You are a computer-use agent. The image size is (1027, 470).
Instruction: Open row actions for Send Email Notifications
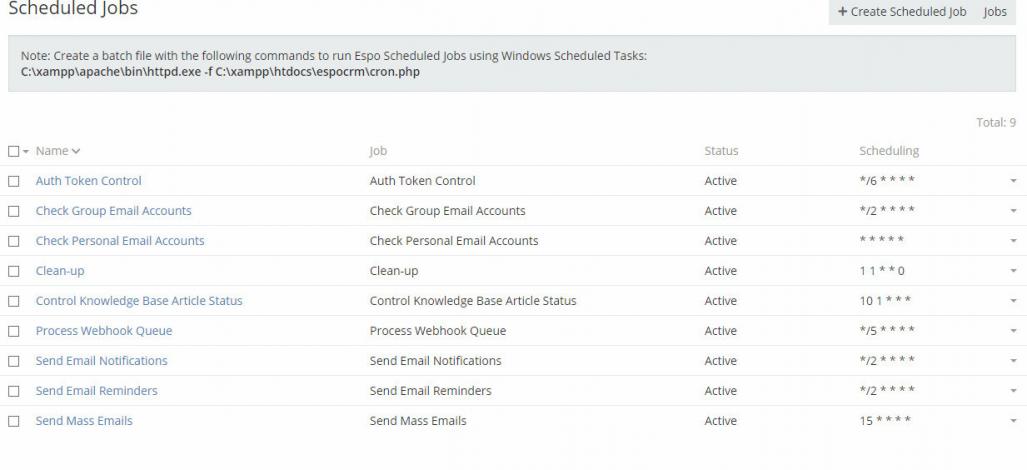[x=1013, y=361]
